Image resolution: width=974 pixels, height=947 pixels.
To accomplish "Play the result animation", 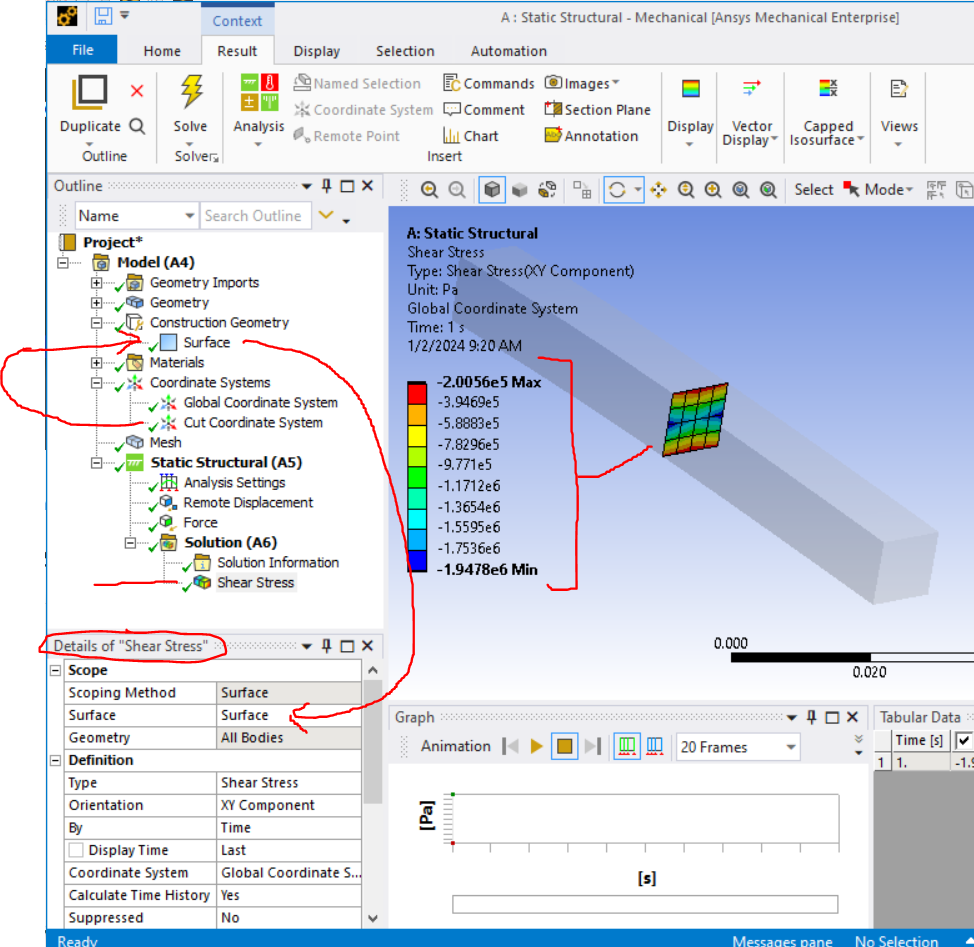I will point(537,746).
